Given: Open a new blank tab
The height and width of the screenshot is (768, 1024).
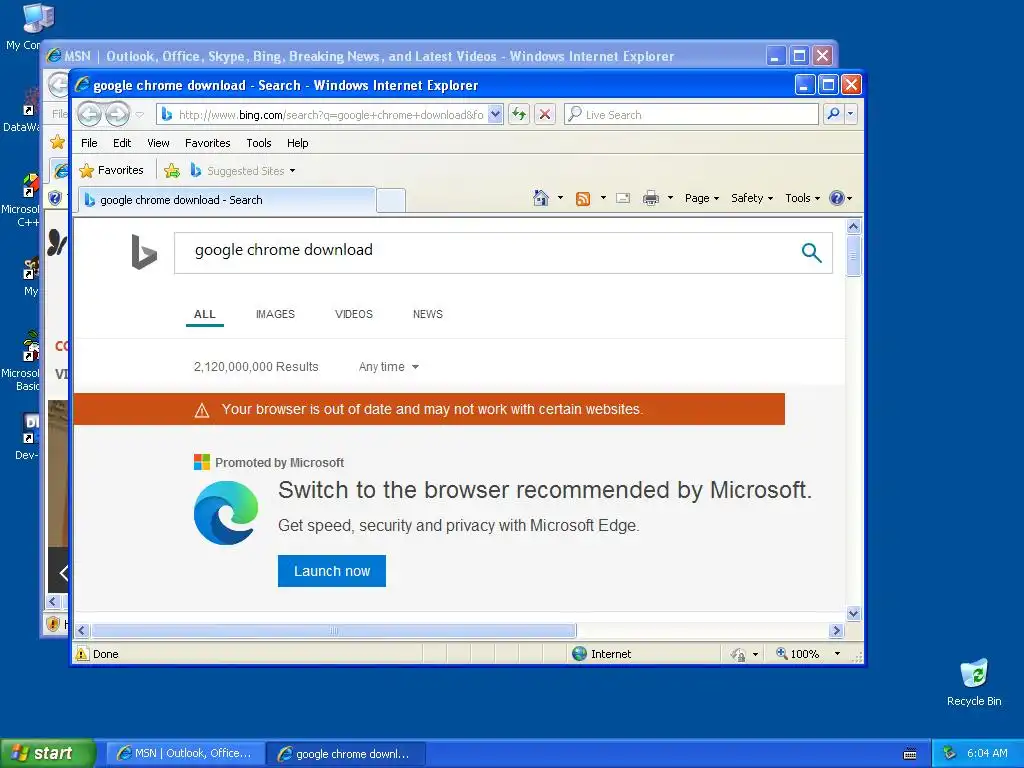Looking at the screenshot, I should tap(391, 200).
